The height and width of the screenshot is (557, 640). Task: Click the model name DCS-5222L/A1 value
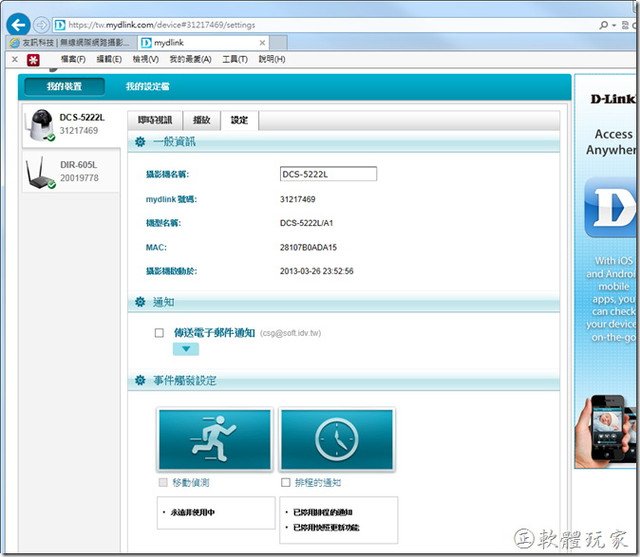(x=307, y=223)
